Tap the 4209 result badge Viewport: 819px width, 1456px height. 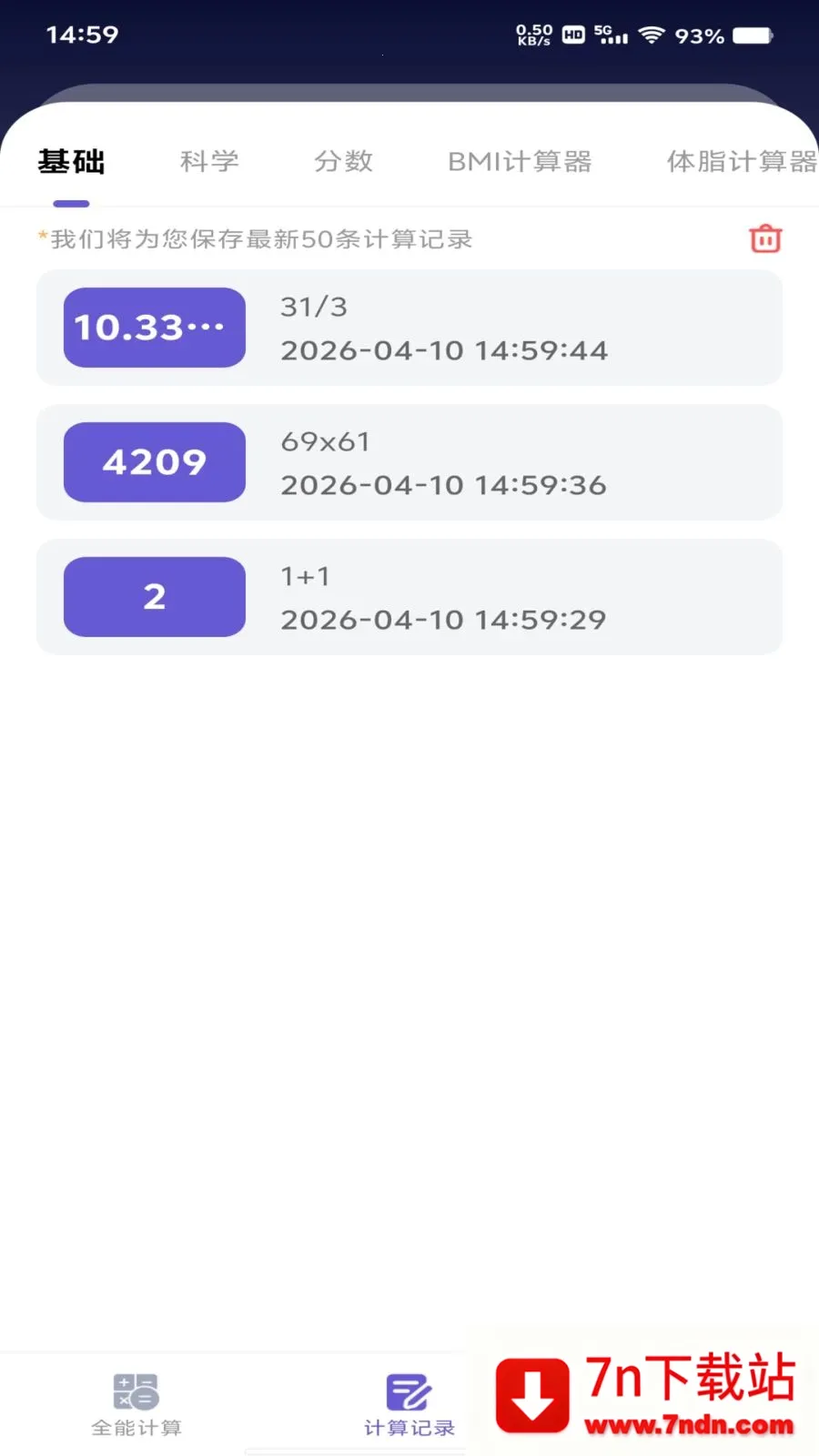tap(155, 462)
